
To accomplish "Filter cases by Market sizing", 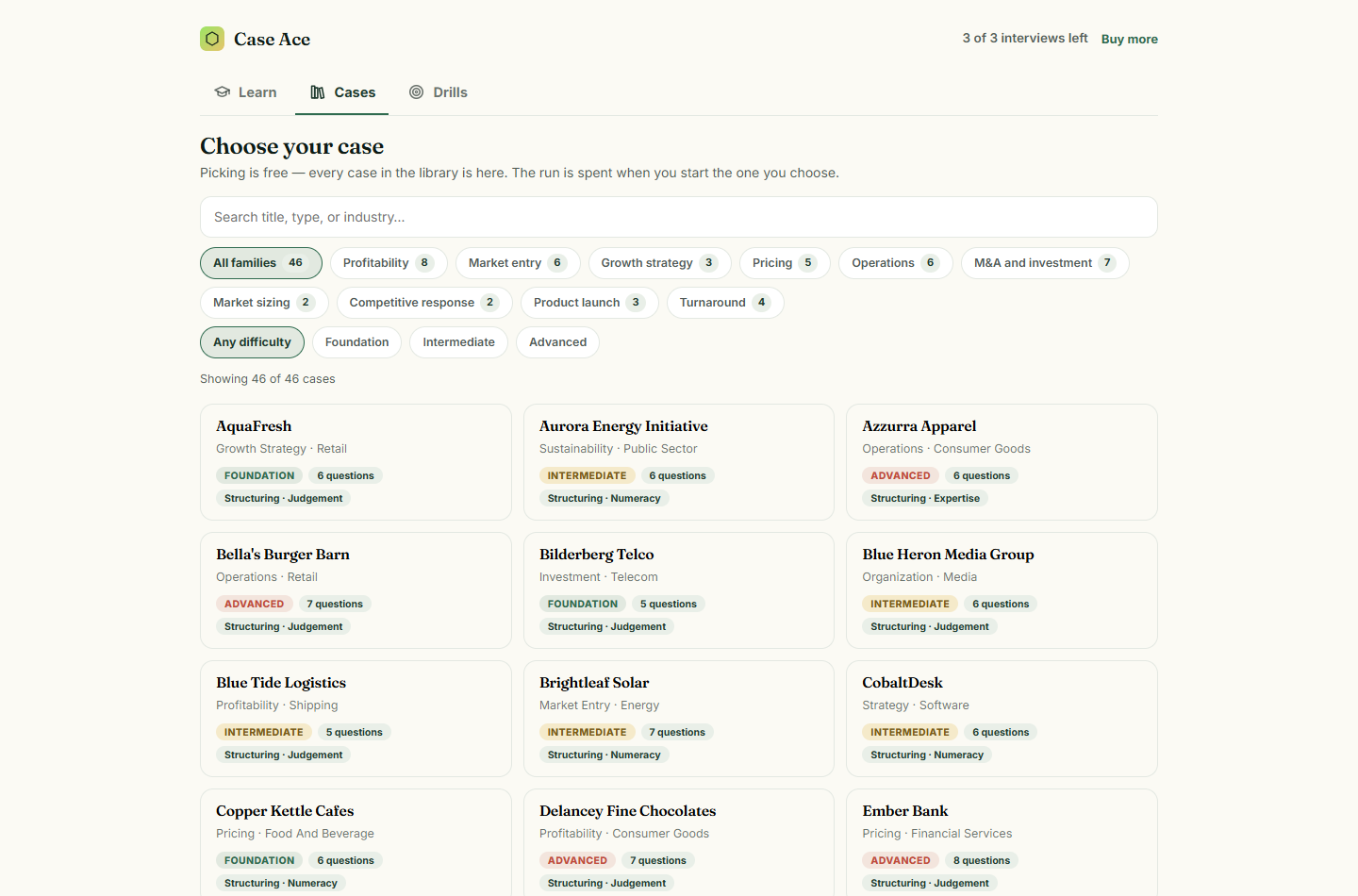I will click(264, 303).
